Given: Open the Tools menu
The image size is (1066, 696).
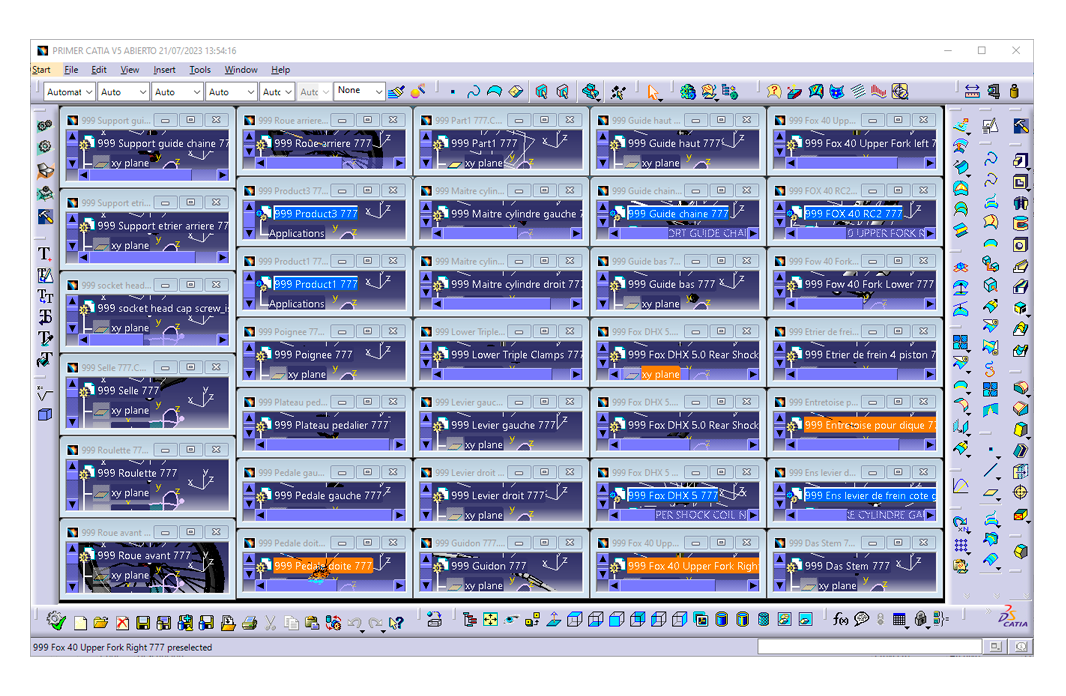Looking at the screenshot, I should 200,70.
